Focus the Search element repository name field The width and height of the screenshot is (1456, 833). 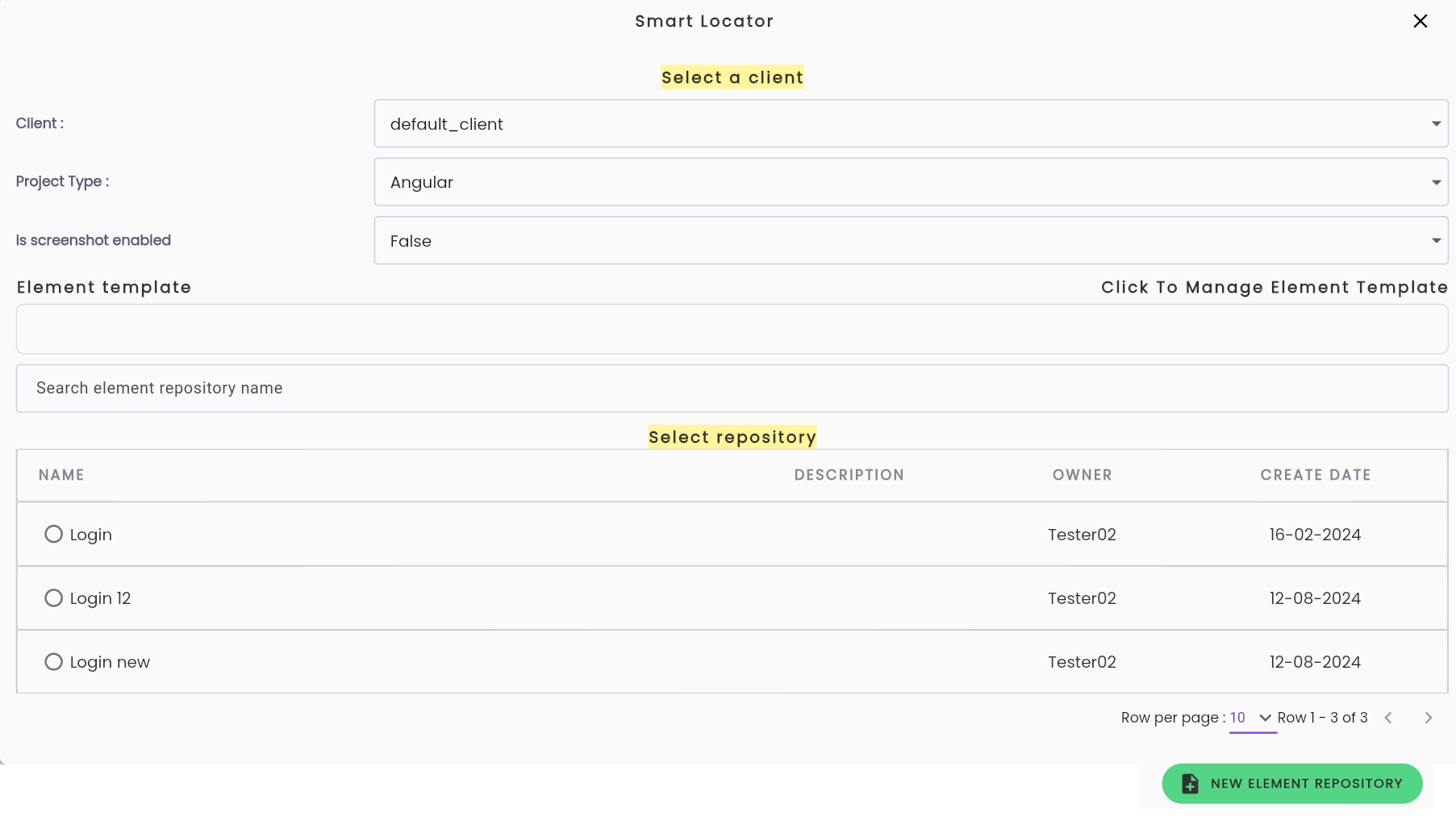(732, 389)
